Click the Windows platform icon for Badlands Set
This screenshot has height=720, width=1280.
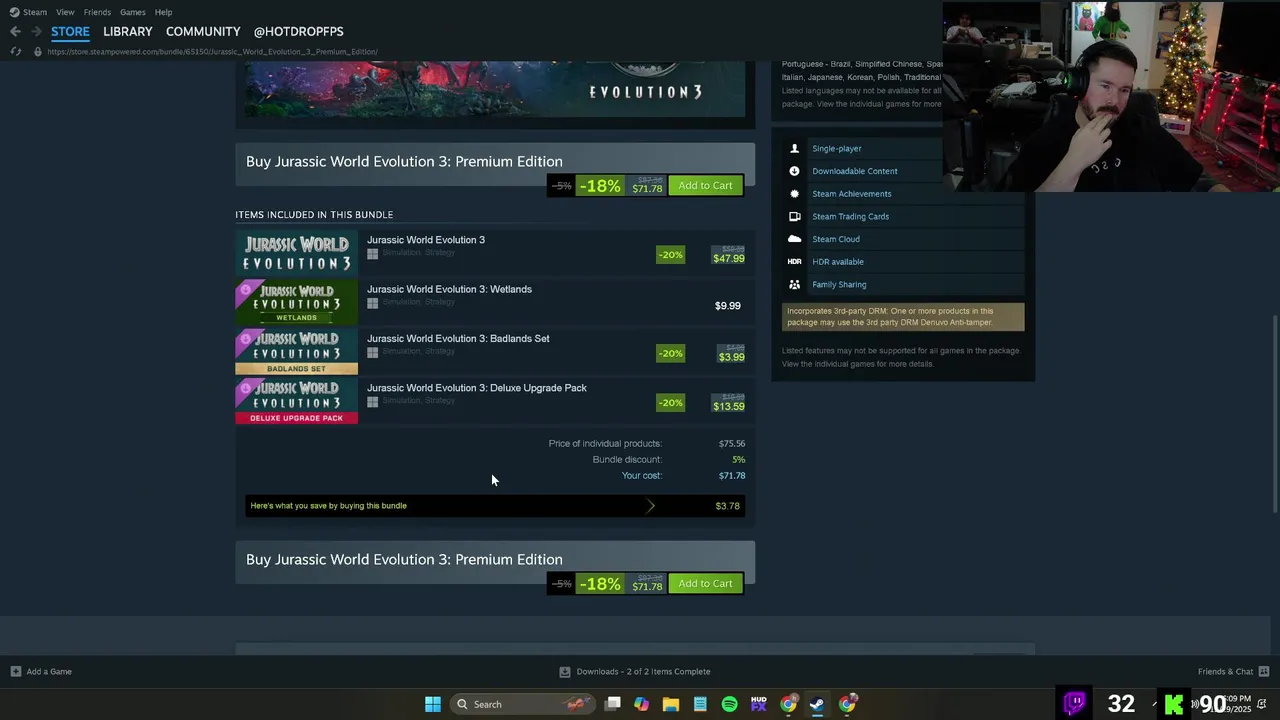[x=372, y=352]
